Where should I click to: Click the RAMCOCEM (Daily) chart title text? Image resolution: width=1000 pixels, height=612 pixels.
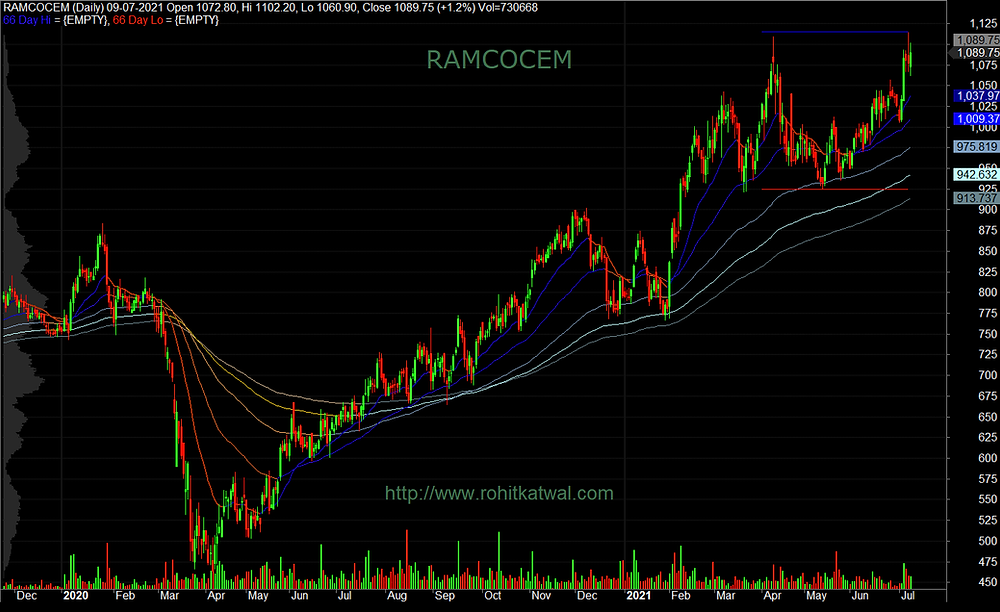point(52,8)
